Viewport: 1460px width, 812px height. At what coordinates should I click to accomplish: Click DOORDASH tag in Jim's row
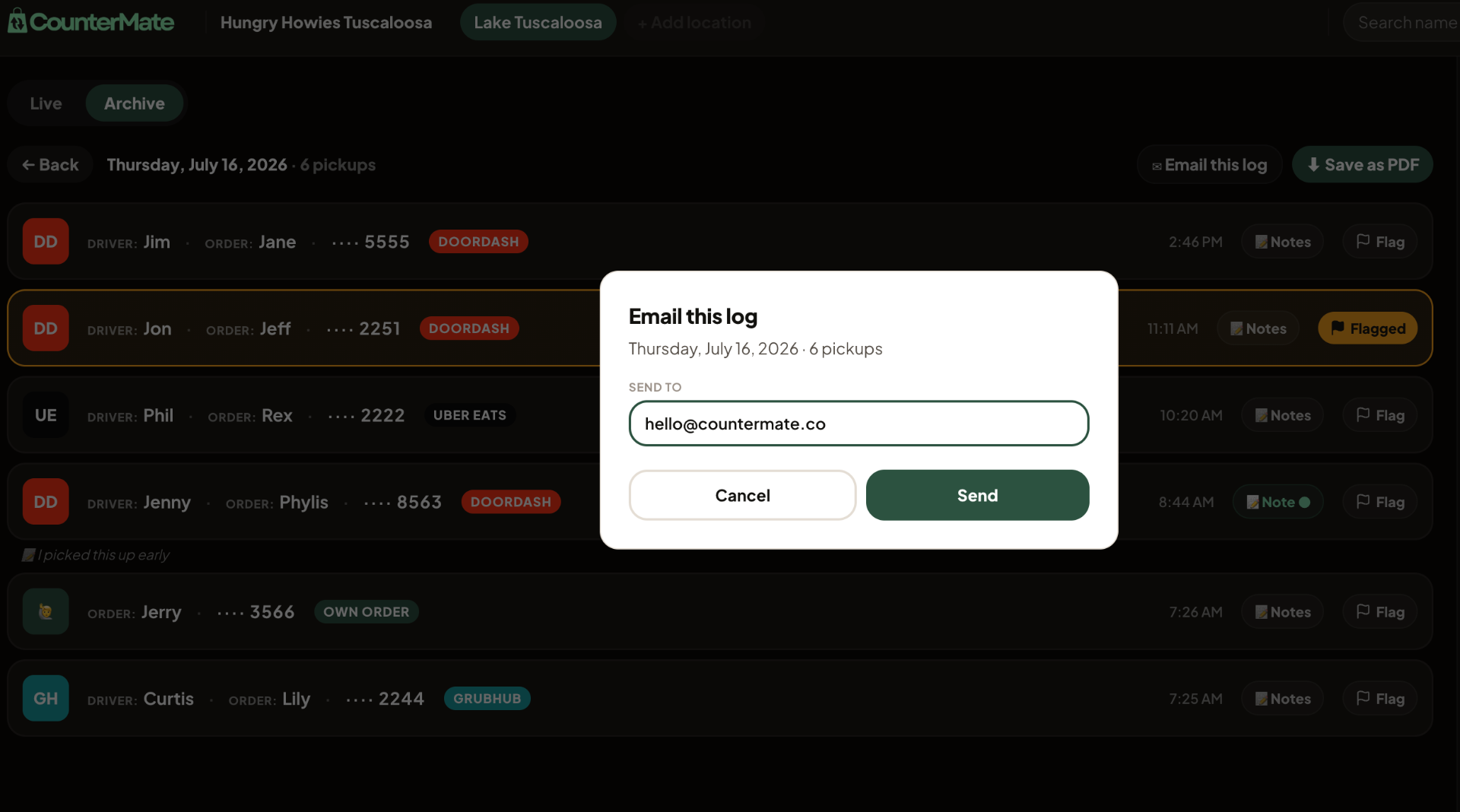pos(478,242)
